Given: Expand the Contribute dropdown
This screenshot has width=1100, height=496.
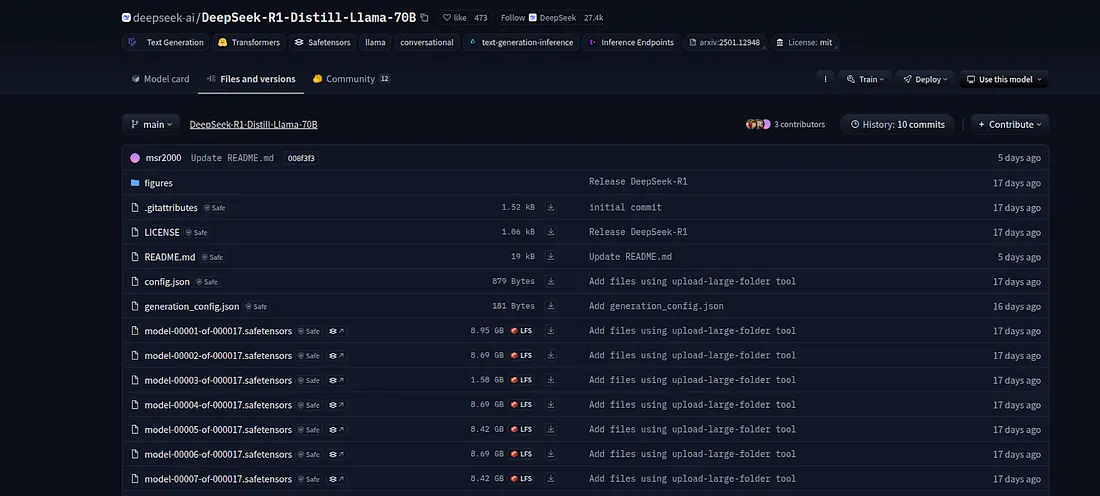Looking at the screenshot, I should [x=1010, y=124].
